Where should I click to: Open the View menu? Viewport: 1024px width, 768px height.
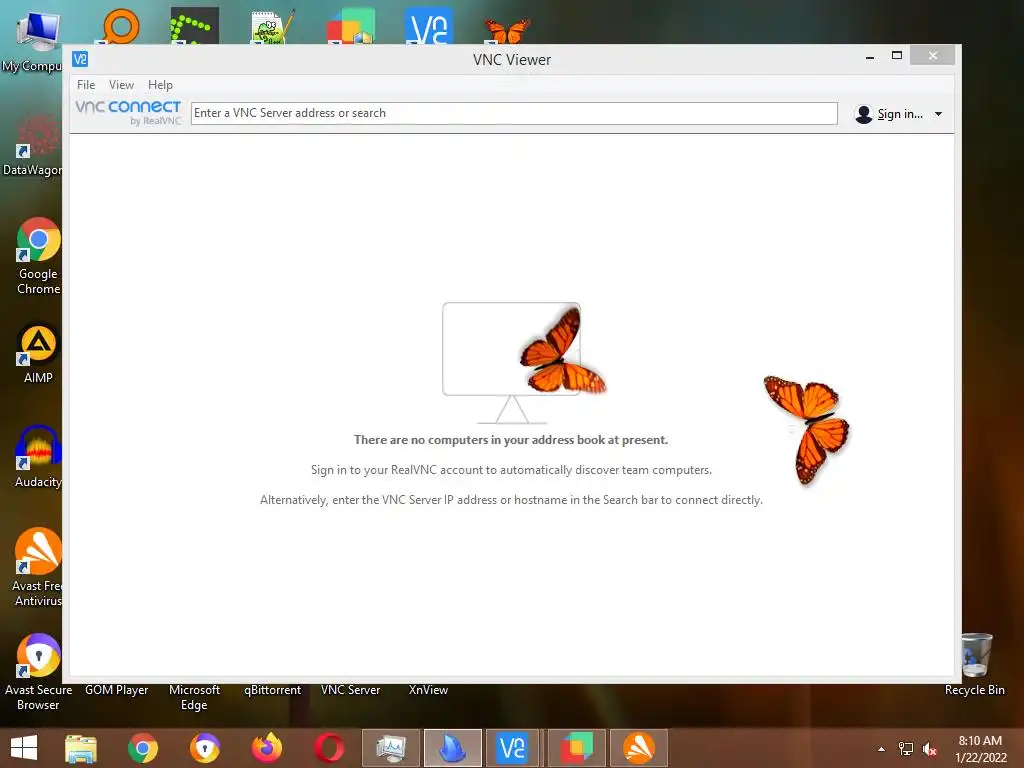pos(121,85)
